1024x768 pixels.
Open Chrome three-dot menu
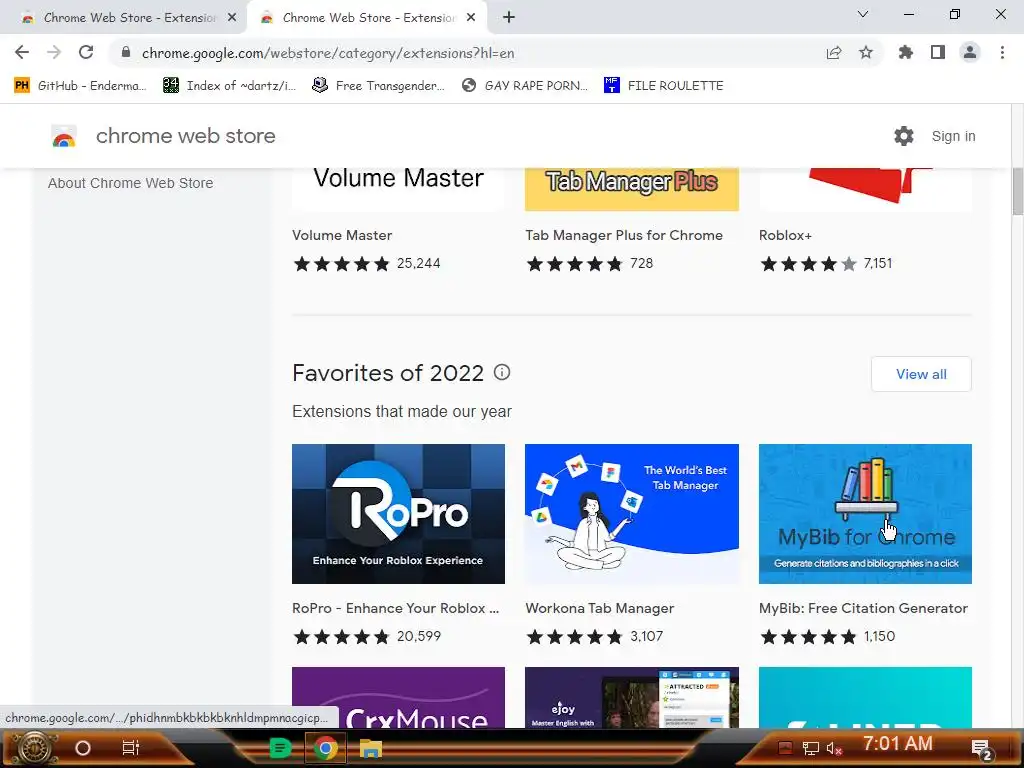point(1002,52)
